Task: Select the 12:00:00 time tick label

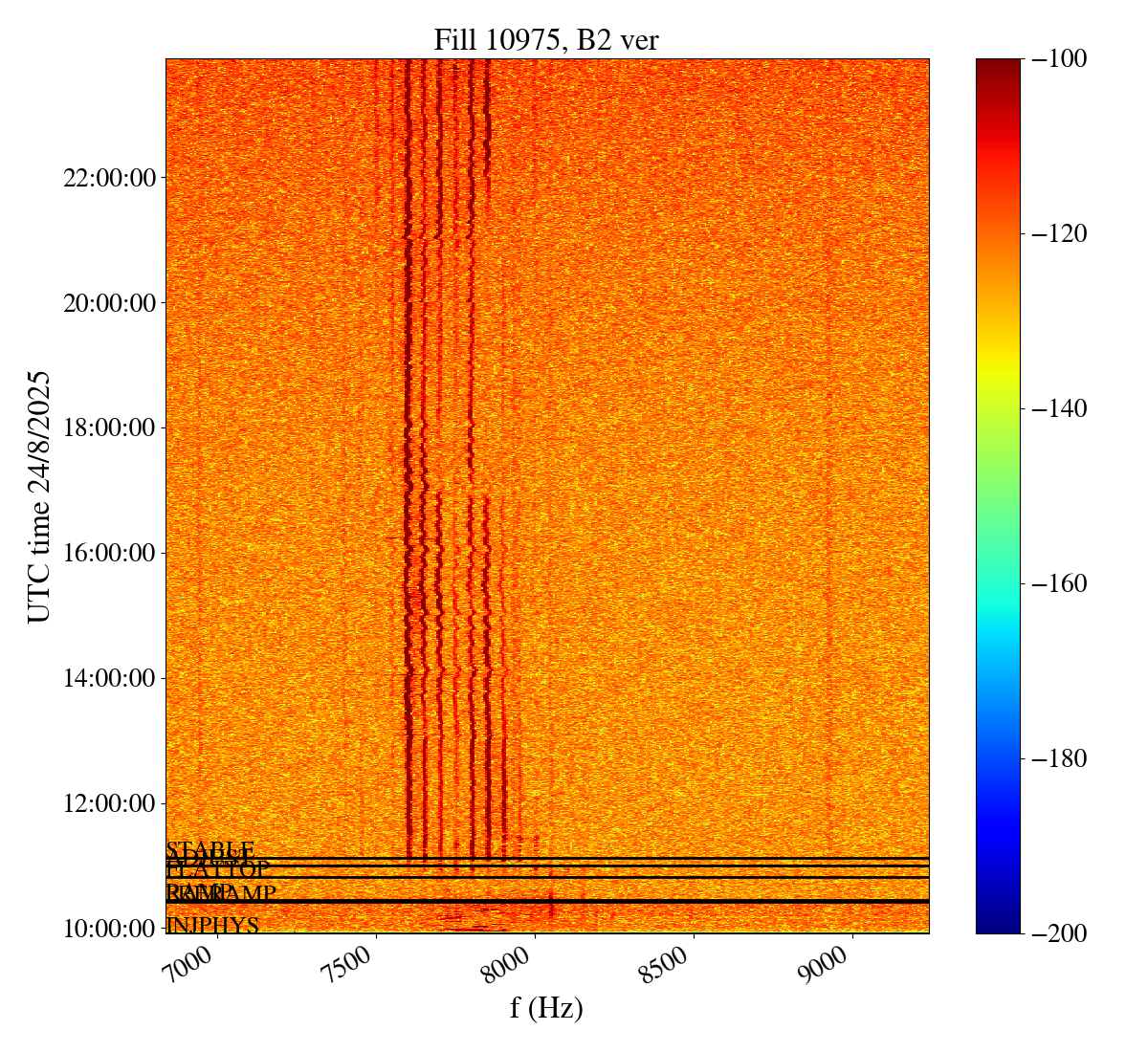Action: tap(108, 803)
